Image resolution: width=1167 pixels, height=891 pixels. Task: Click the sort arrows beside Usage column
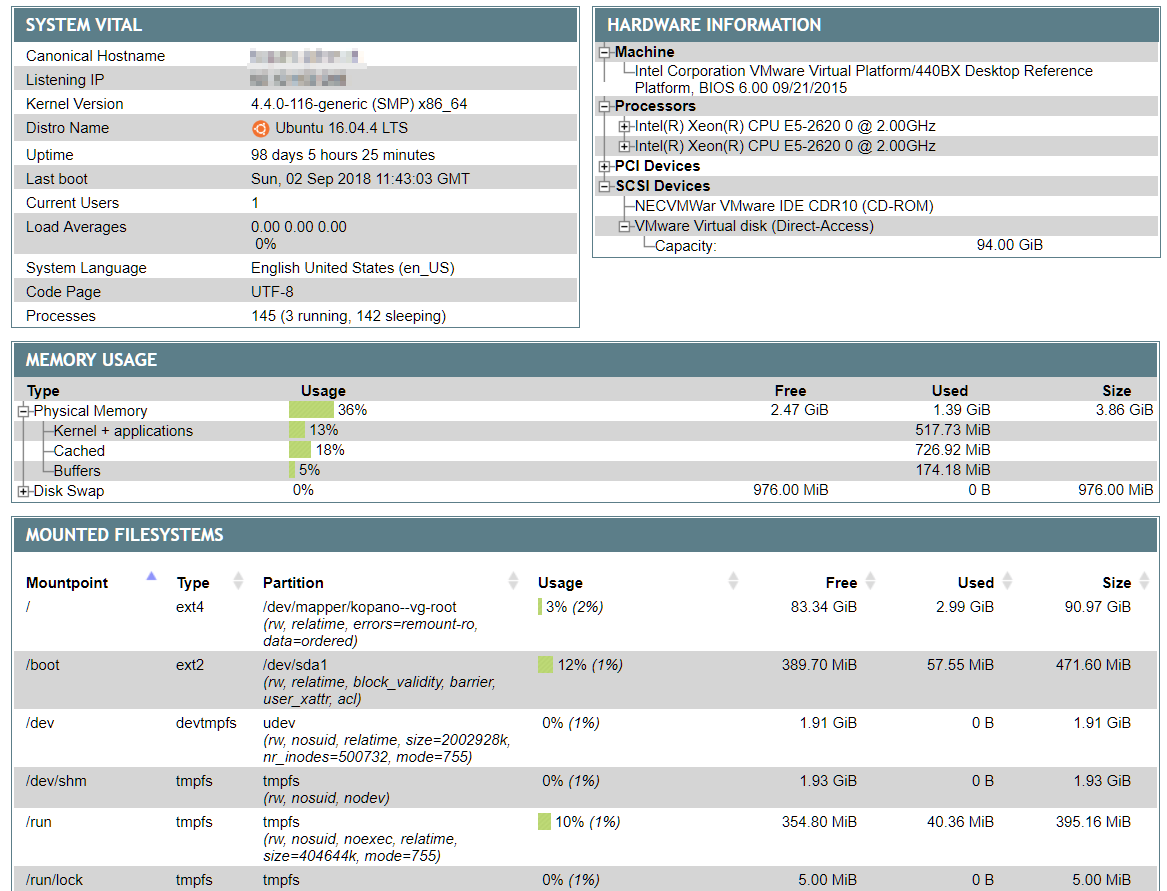tap(733, 581)
